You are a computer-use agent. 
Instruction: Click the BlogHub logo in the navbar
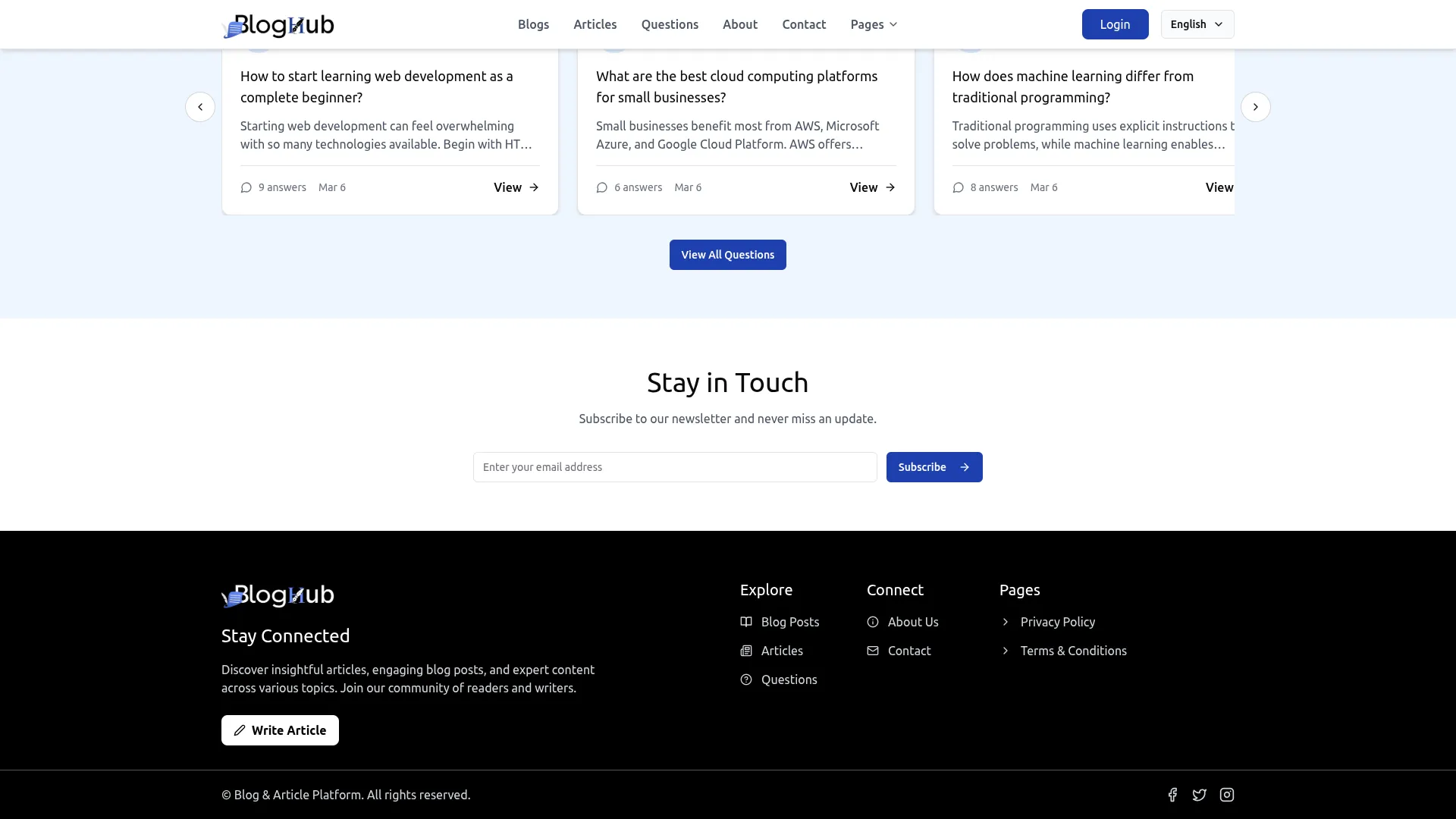(278, 24)
